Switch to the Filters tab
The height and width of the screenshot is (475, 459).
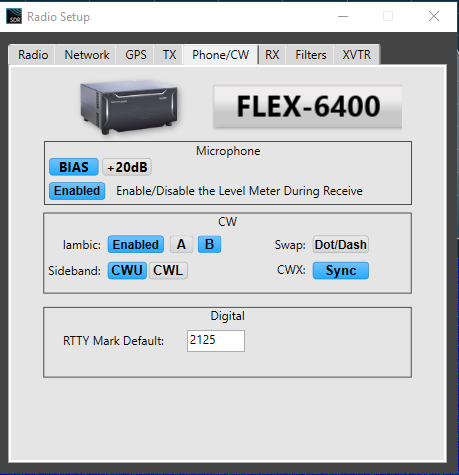311,55
